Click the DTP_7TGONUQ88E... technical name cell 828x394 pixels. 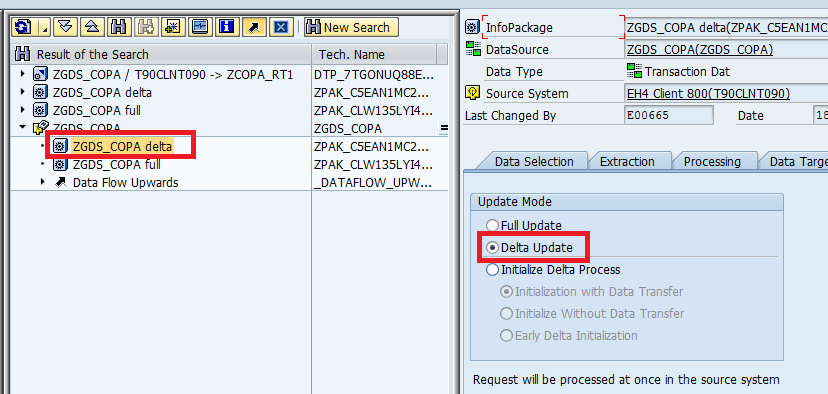pyautogui.click(x=374, y=74)
